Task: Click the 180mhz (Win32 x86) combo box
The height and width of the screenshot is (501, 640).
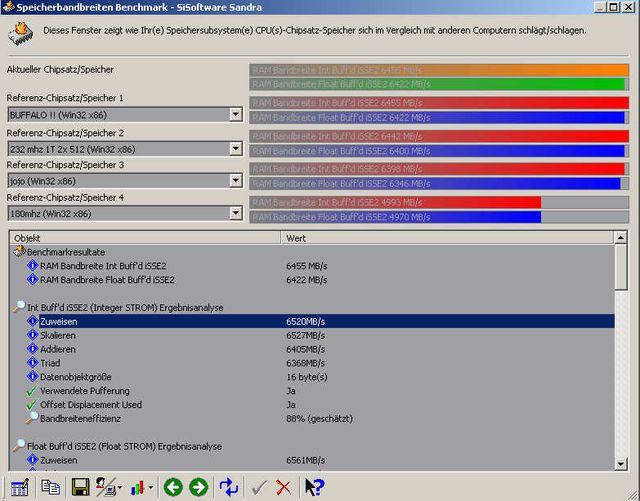Action: pos(125,213)
